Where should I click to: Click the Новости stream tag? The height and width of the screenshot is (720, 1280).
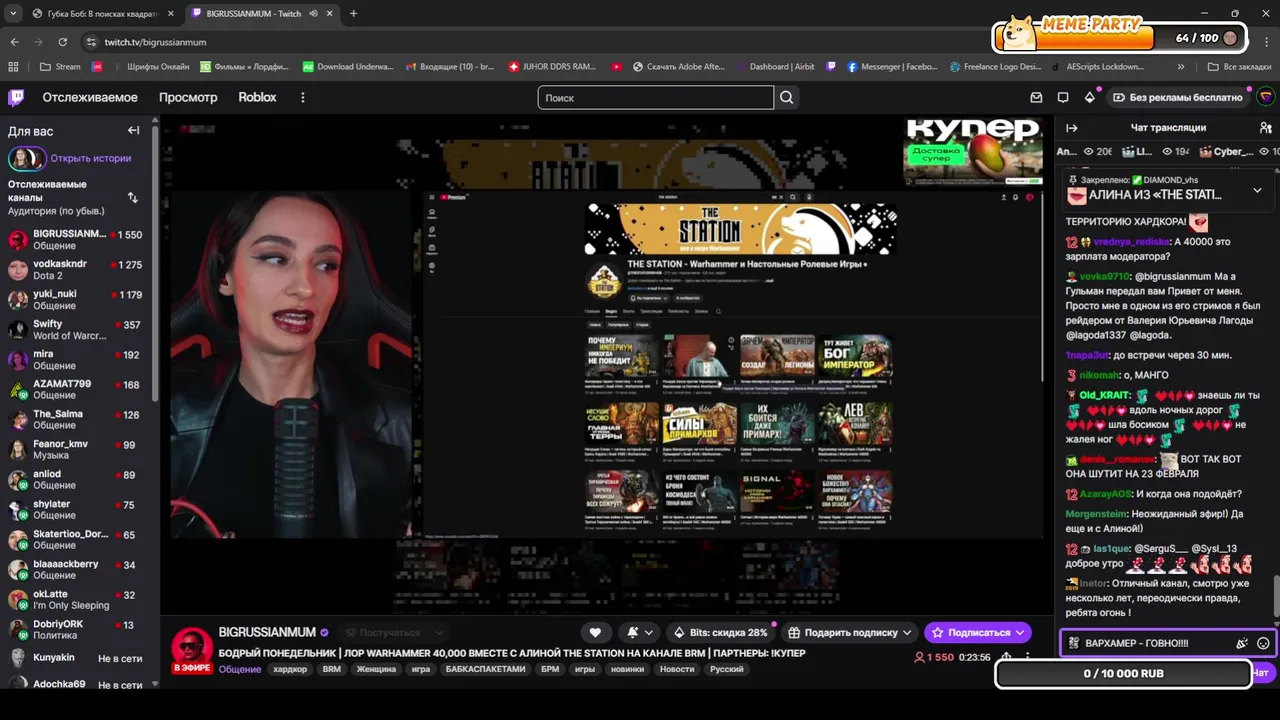[677, 669]
